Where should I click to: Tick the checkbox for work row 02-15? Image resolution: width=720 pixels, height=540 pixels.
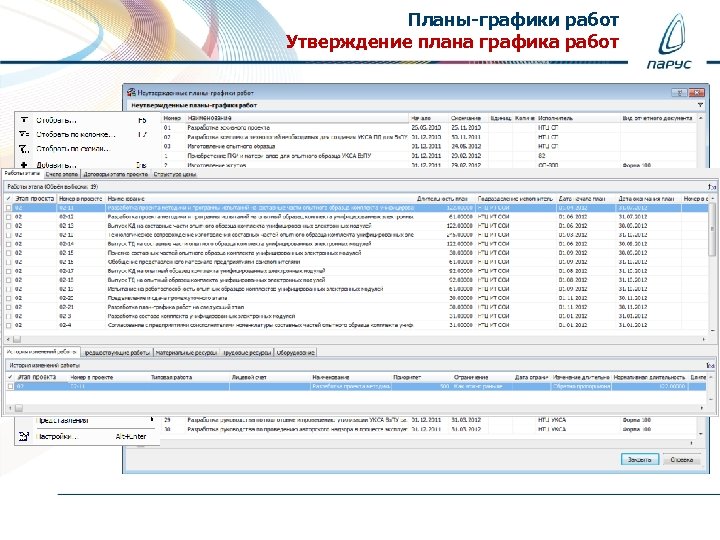9,253
